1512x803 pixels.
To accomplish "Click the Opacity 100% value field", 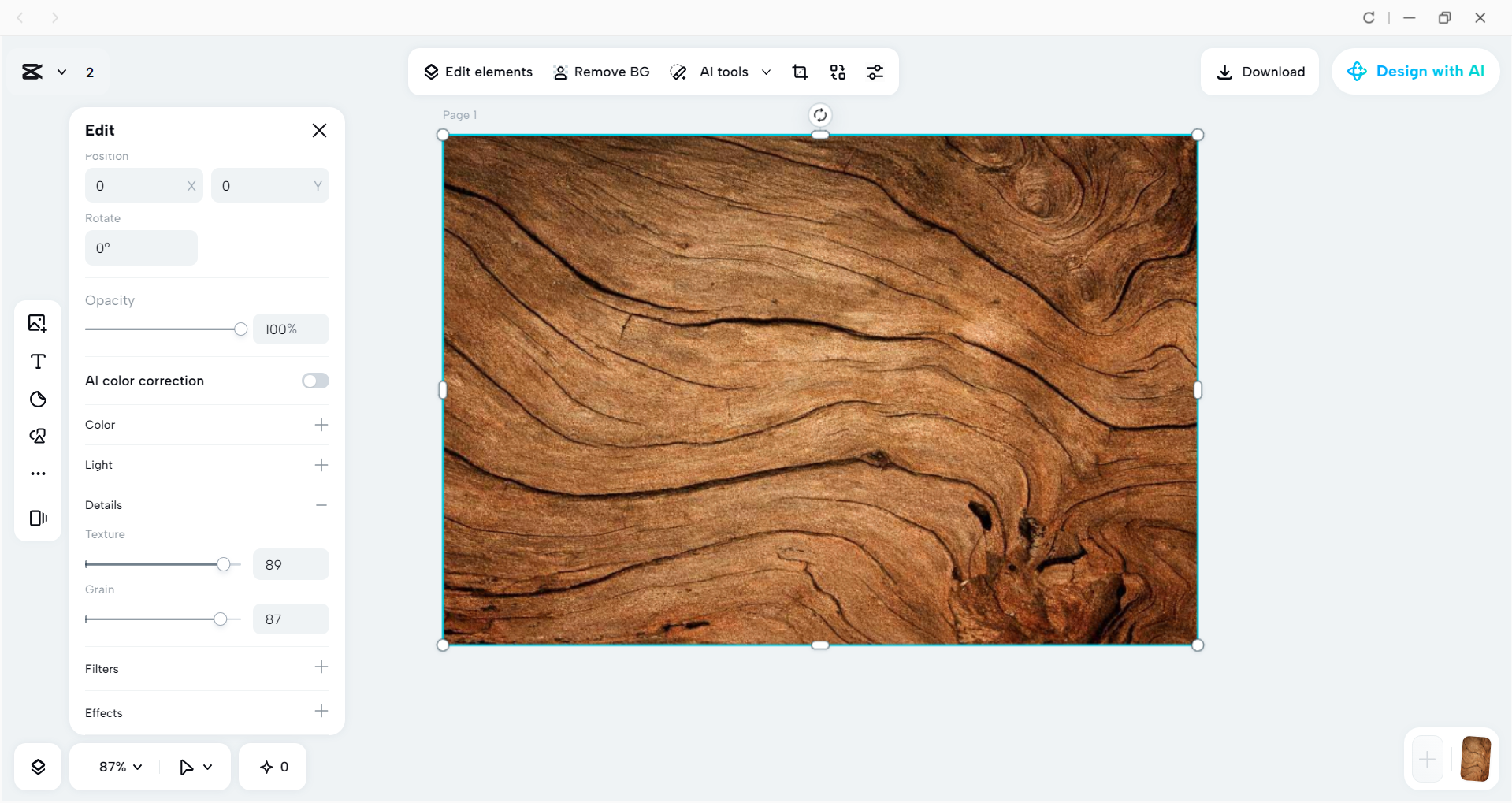I will [x=291, y=329].
